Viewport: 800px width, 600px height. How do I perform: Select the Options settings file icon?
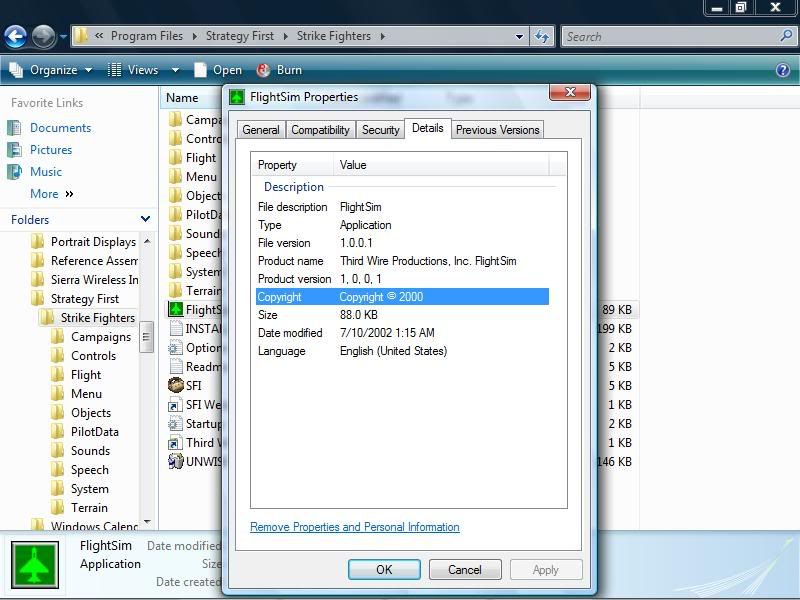click(x=176, y=347)
